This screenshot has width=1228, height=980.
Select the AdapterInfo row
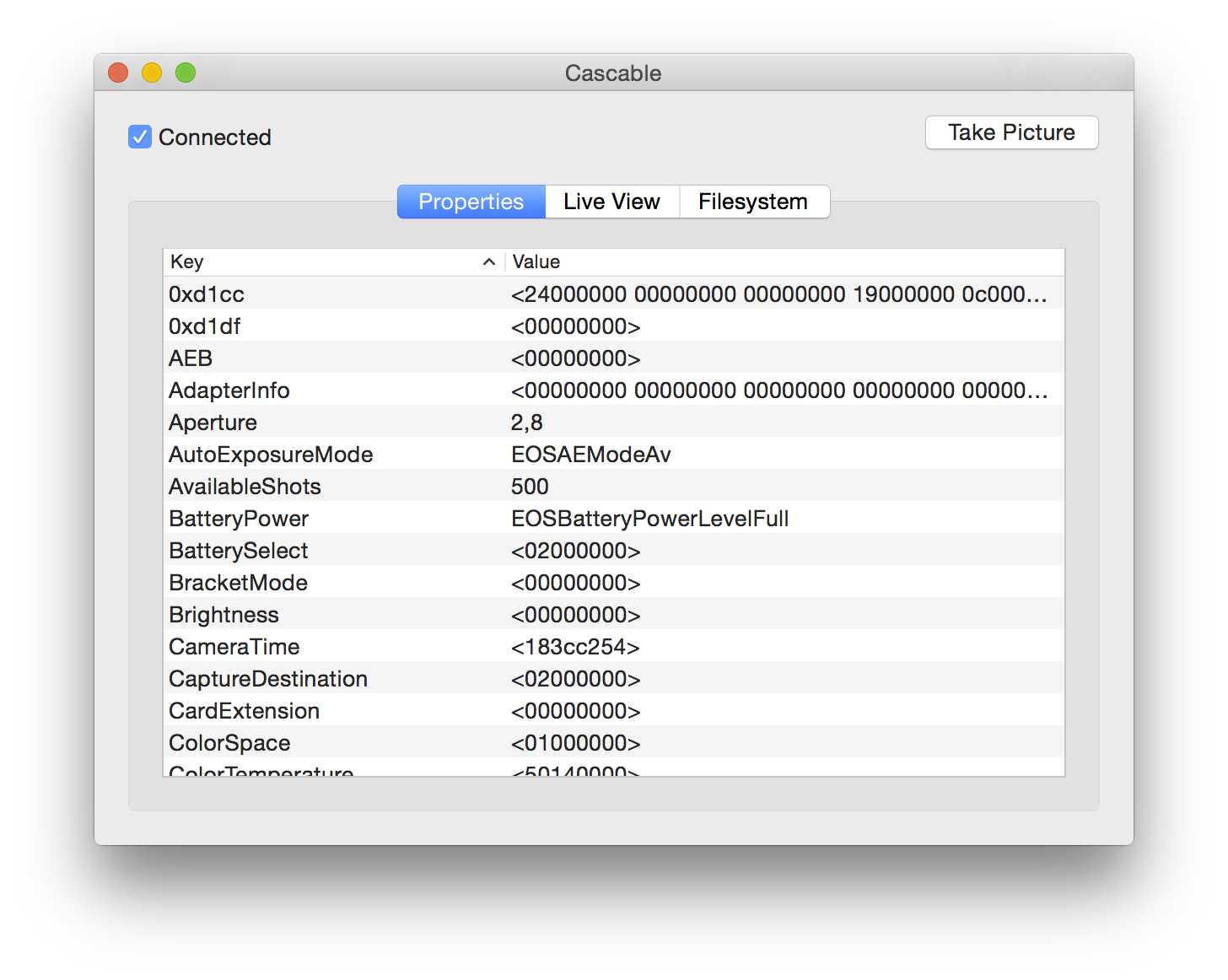tap(613, 390)
